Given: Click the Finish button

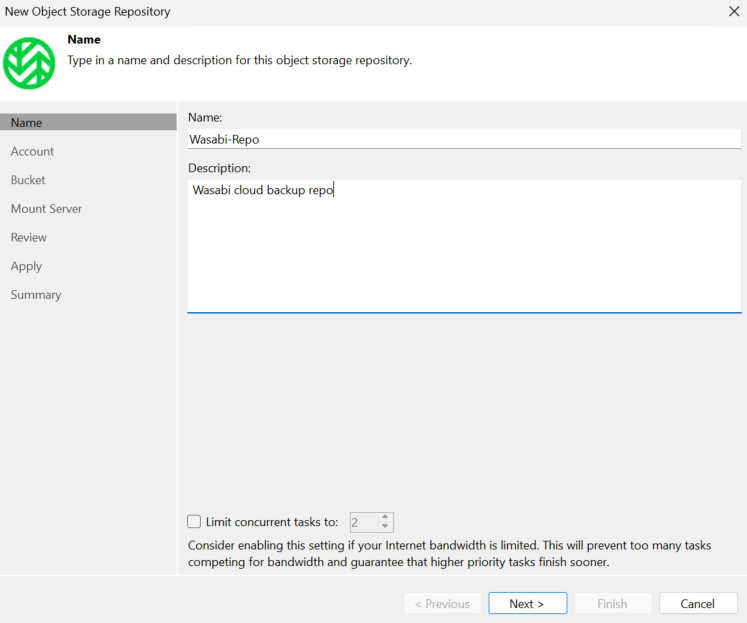Looking at the screenshot, I should tap(613, 603).
